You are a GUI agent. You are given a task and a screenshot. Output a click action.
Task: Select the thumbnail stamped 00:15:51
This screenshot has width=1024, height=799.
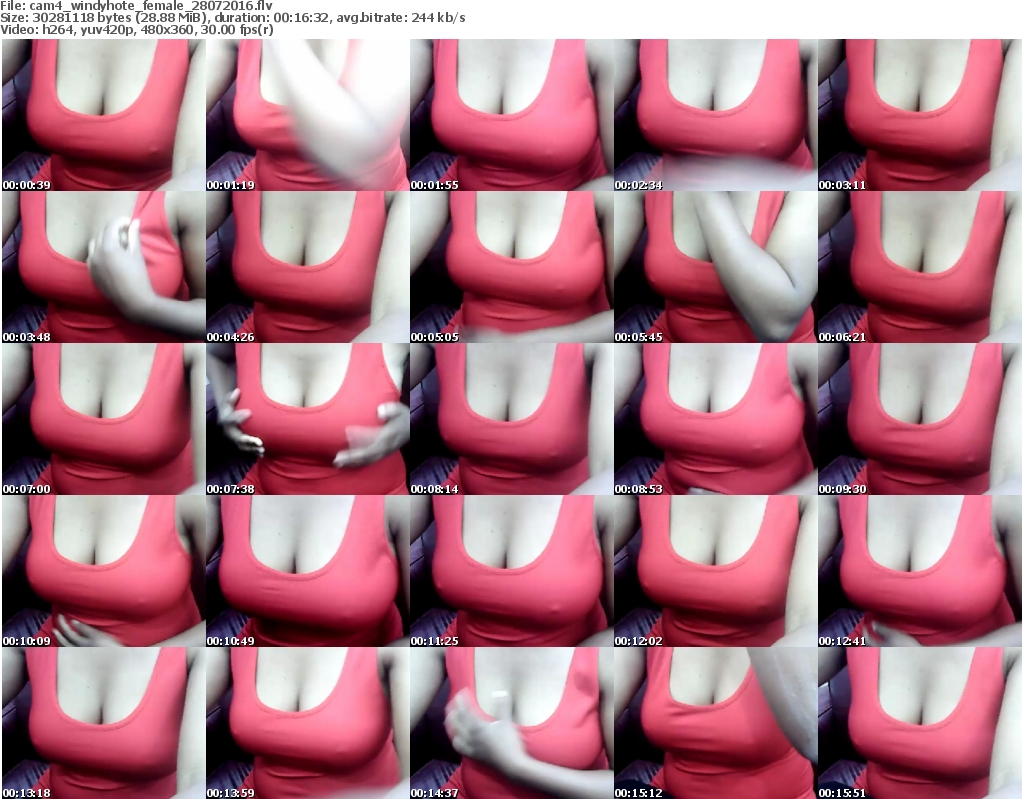[x=920, y=723]
